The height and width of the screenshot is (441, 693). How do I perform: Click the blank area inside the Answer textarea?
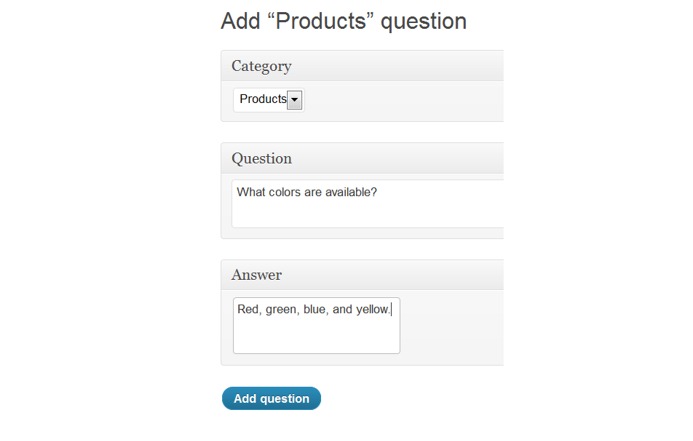316,337
